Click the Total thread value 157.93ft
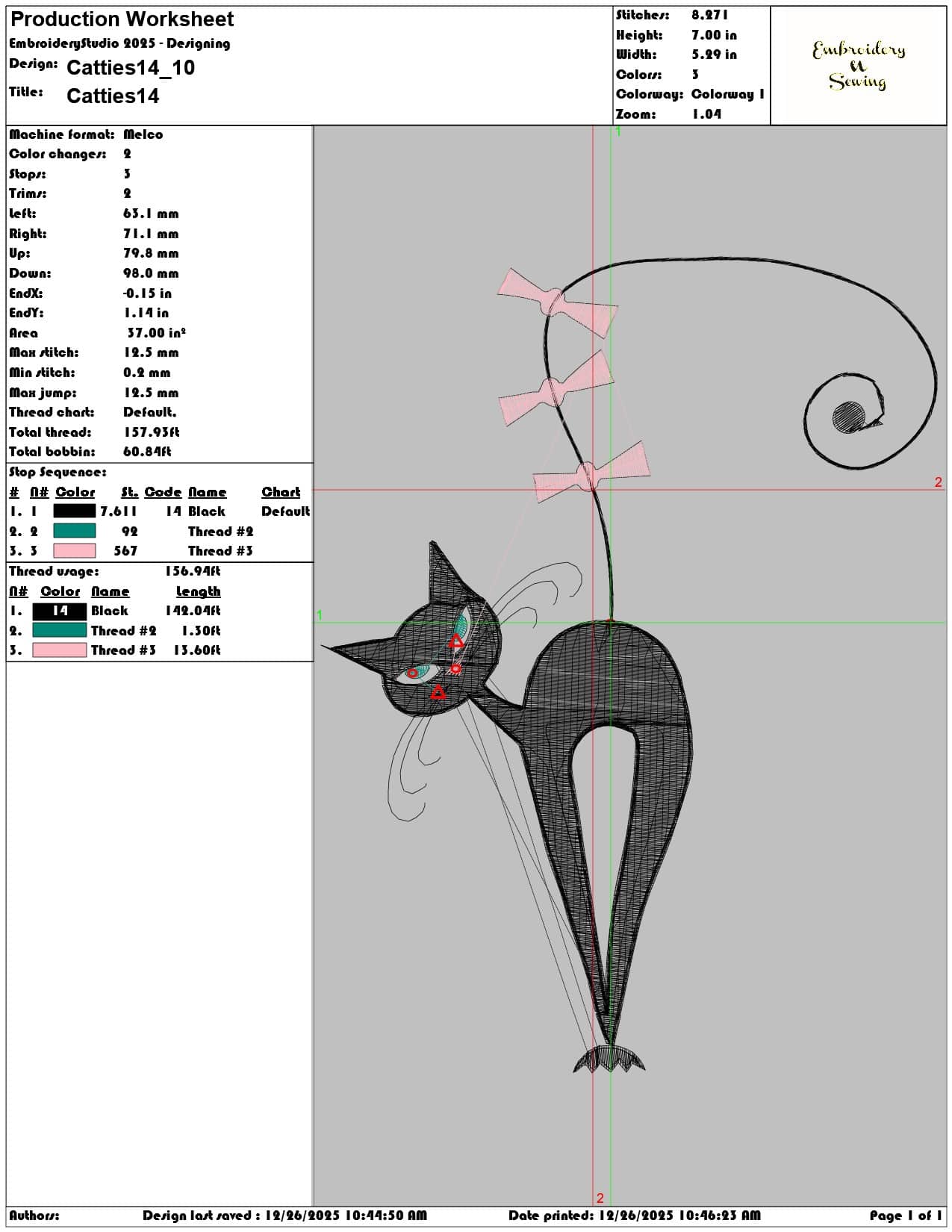Viewport: 952px width, 1232px height. click(x=152, y=432)
